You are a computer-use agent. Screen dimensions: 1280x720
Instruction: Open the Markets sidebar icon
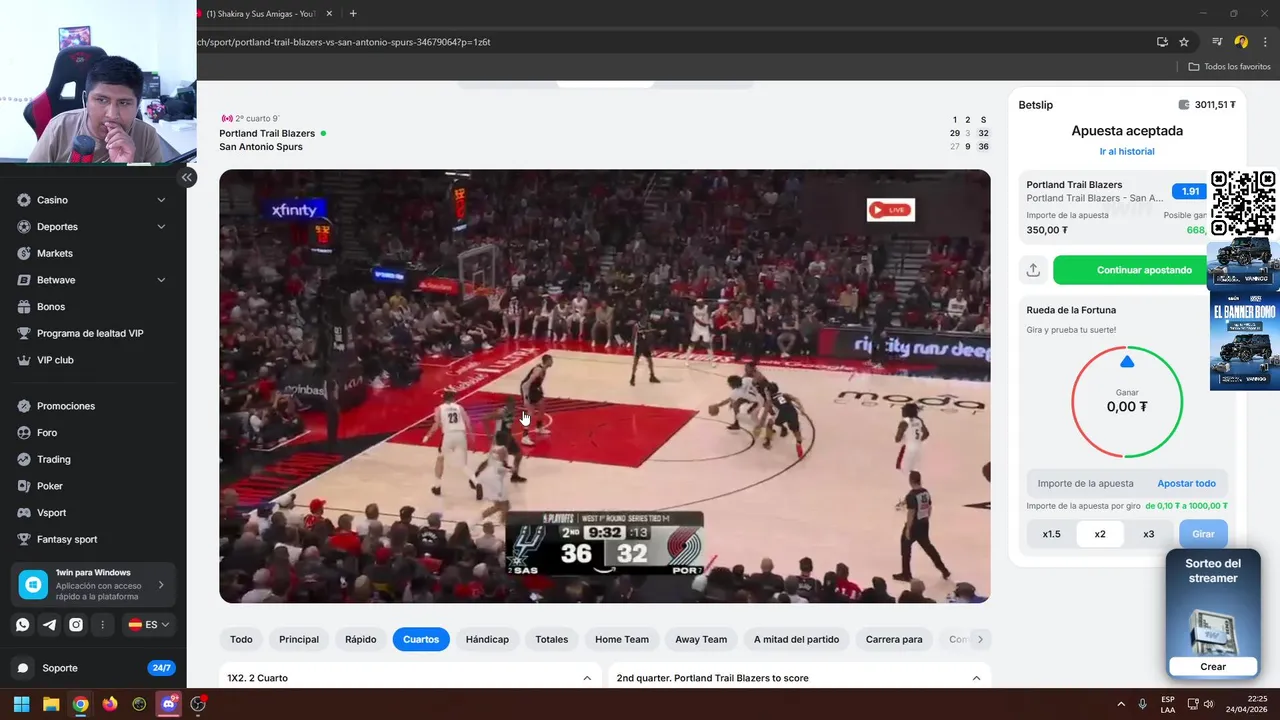click(24, 253)
